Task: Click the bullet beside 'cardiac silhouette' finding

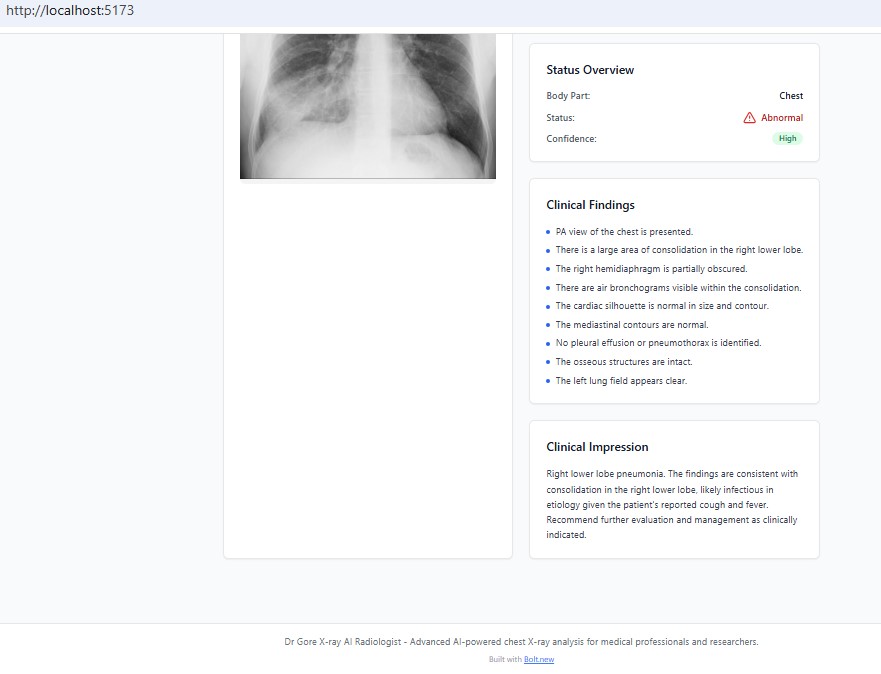Action: coord(549,306)
